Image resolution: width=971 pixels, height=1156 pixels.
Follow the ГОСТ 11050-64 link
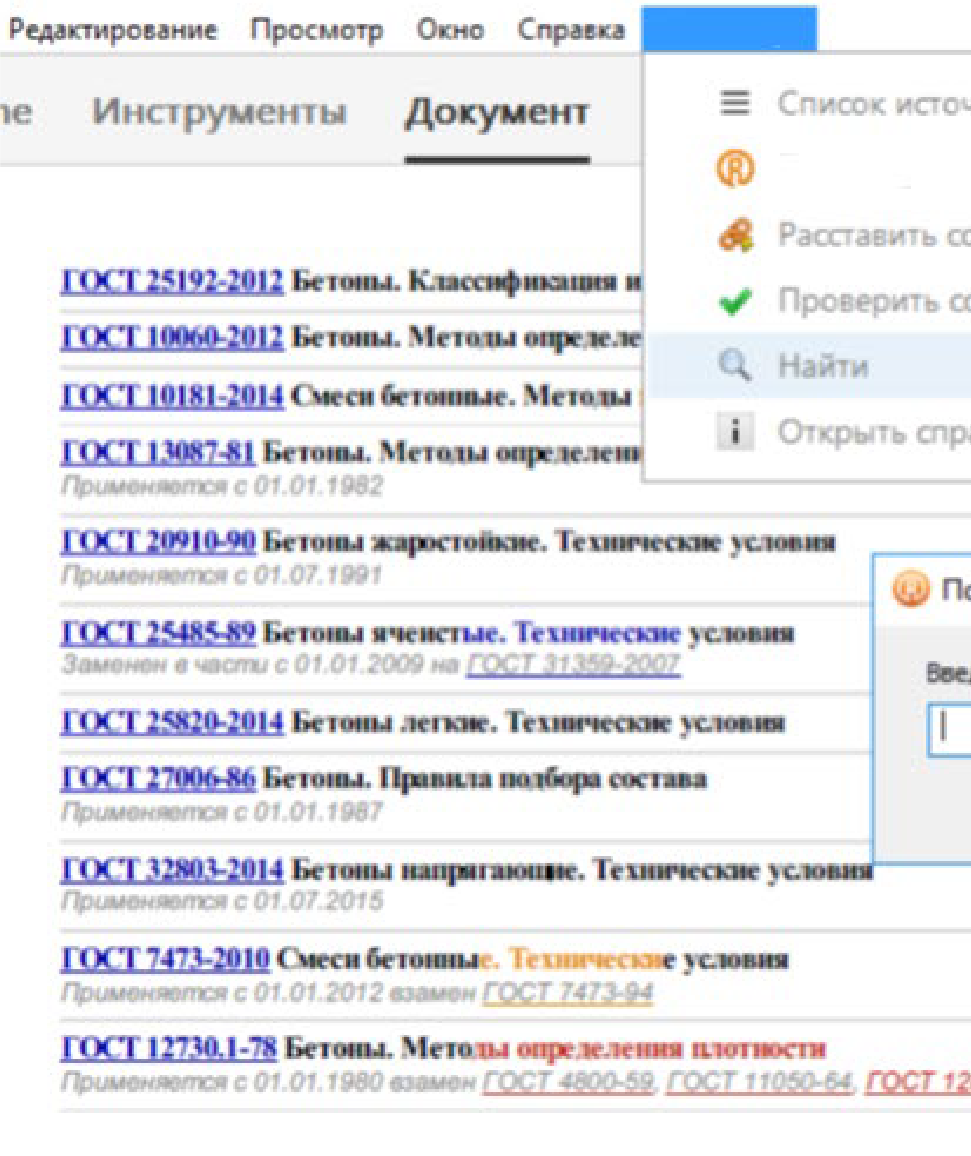pos(758,1082)
